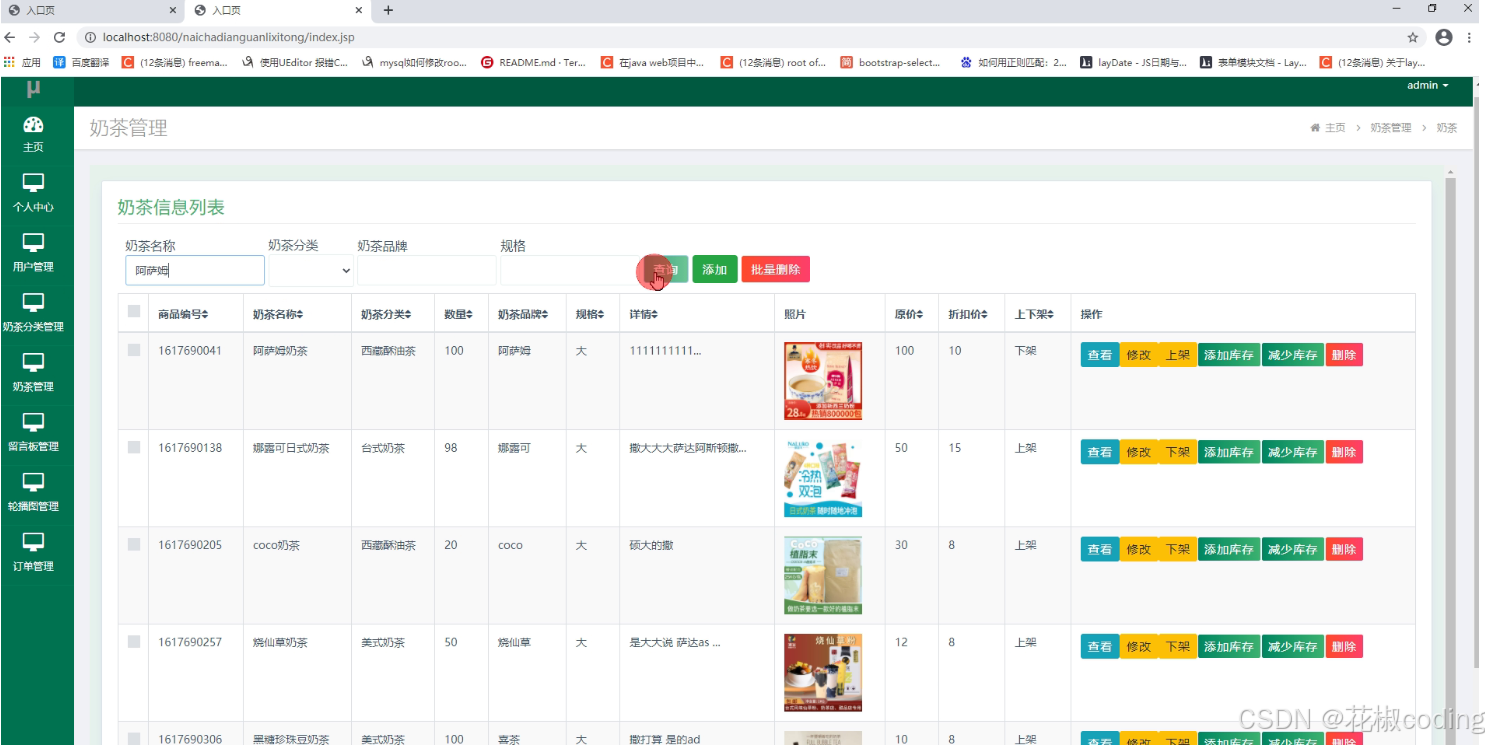Select 奶茶管理 in the sidebar
1489x745 pixels.
pyautogui.click(x=33, y=372)
